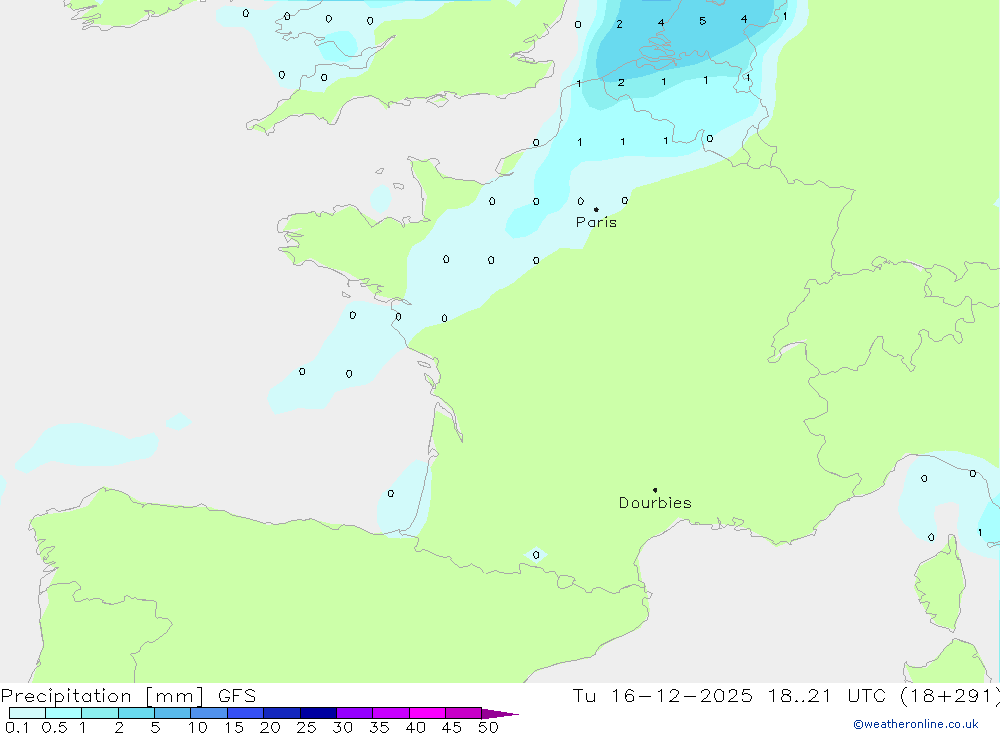
Task: Click the 20–25 mm dark blue legend swatch
Action: (x=281, y=713)
